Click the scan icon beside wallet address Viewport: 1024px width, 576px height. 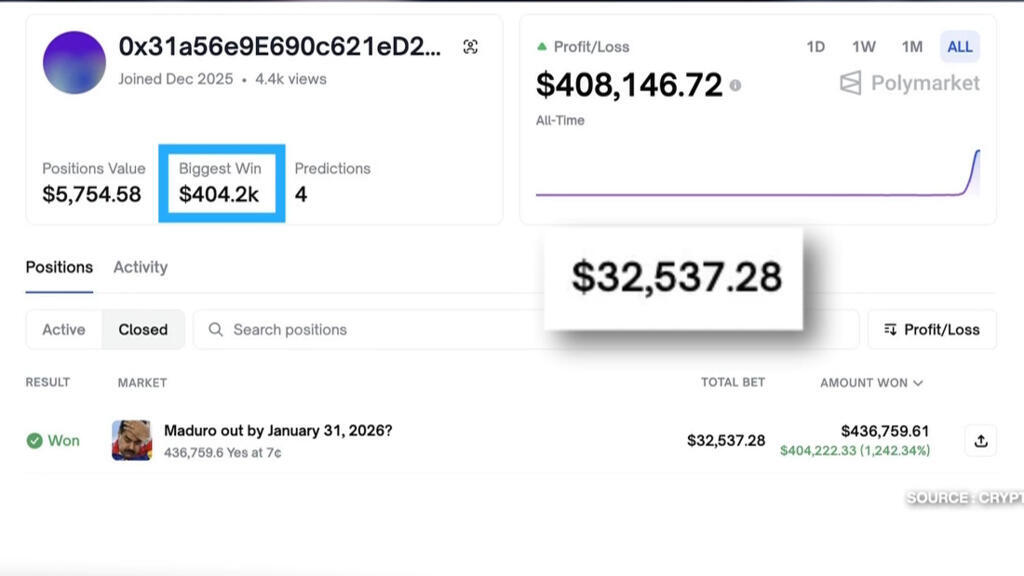pos(471,47)
